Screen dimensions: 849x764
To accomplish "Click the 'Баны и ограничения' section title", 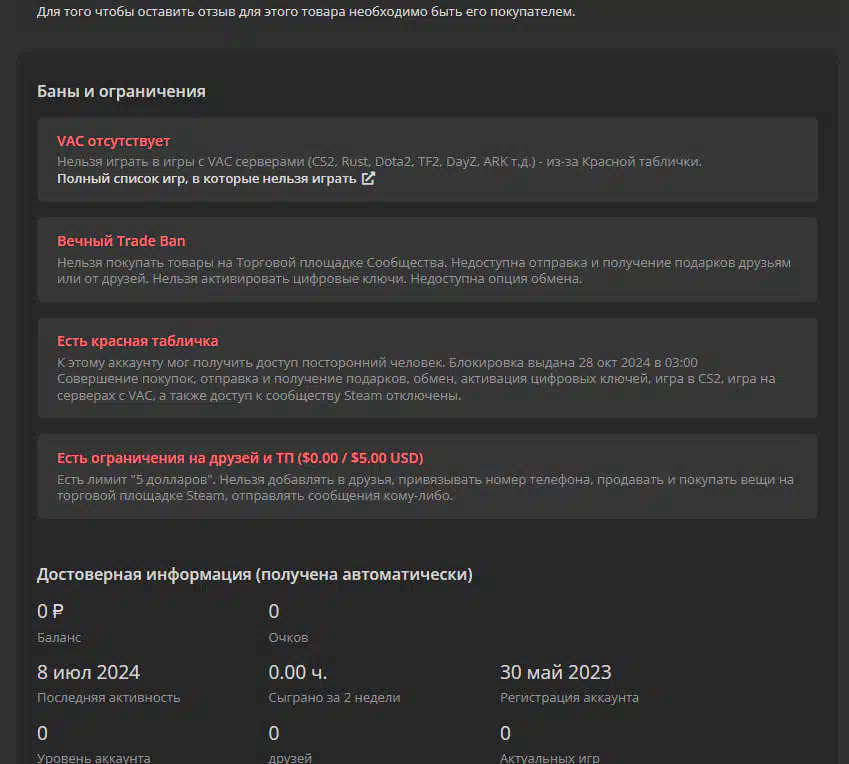I will point(121,92).
